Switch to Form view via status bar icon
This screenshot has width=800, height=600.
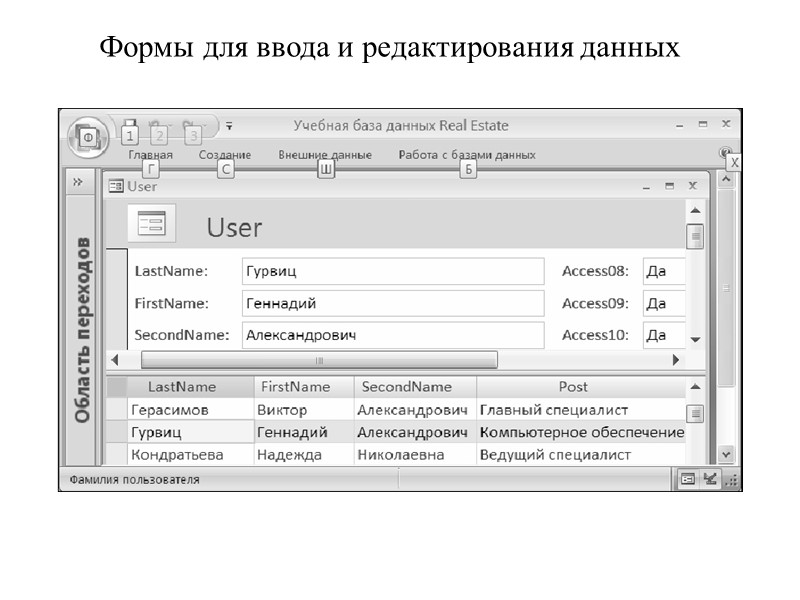(x=688, y=479)
